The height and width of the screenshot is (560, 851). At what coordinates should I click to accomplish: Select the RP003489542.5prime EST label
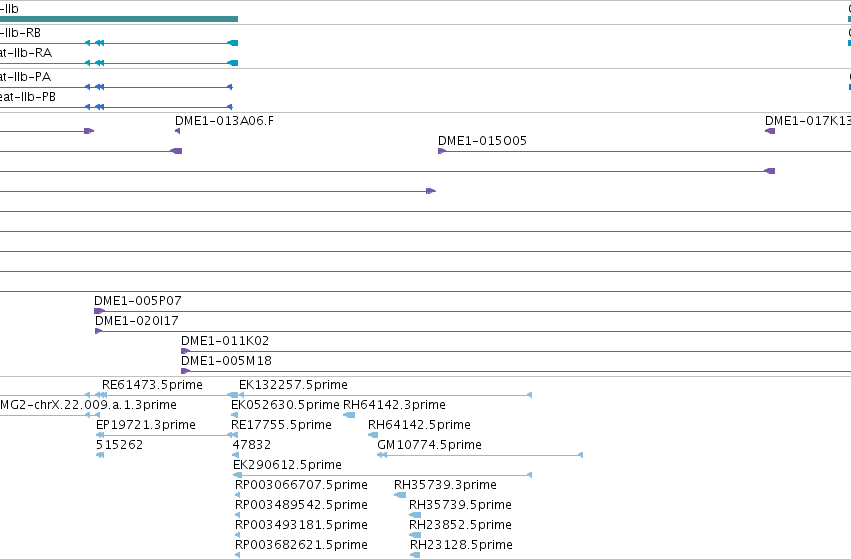[x=301, y=506]
